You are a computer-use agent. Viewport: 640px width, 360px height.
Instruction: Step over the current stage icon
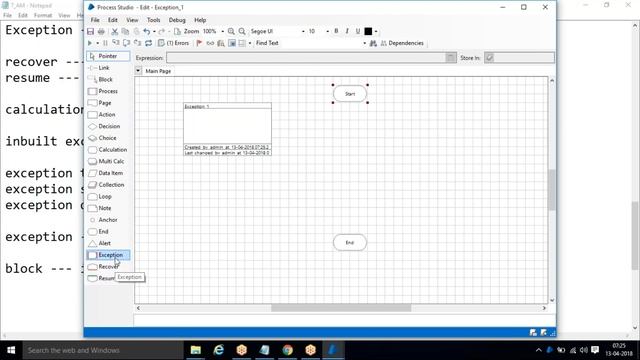[127, 43]
